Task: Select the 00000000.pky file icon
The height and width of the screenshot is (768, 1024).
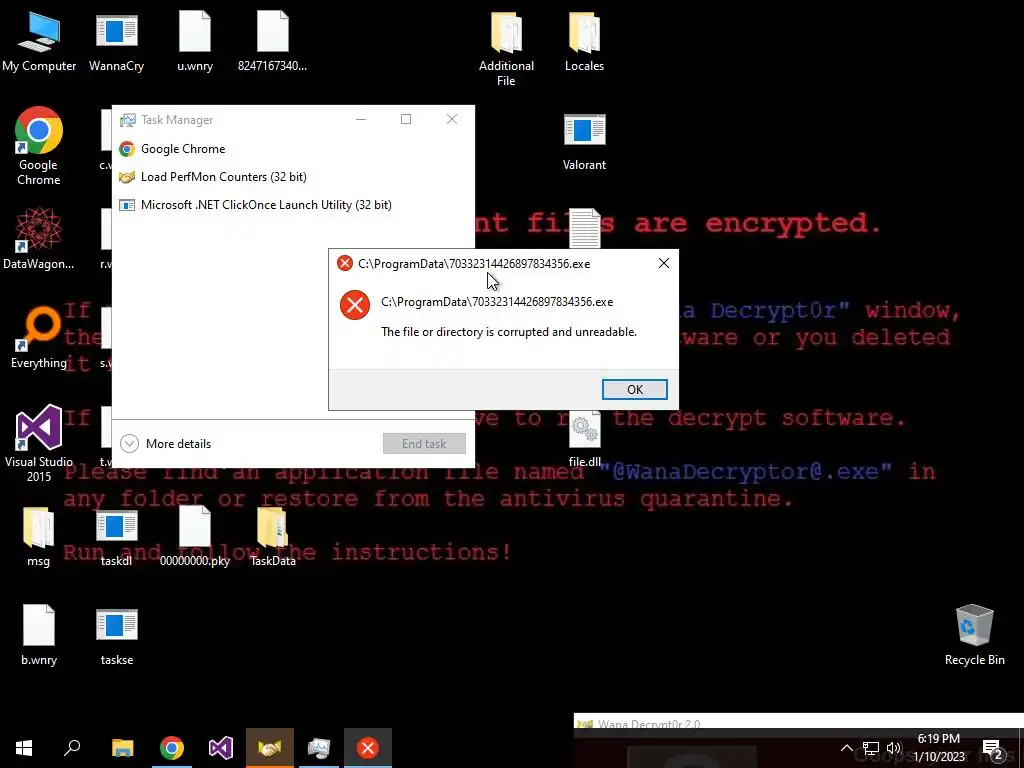Action: point(195,537)
